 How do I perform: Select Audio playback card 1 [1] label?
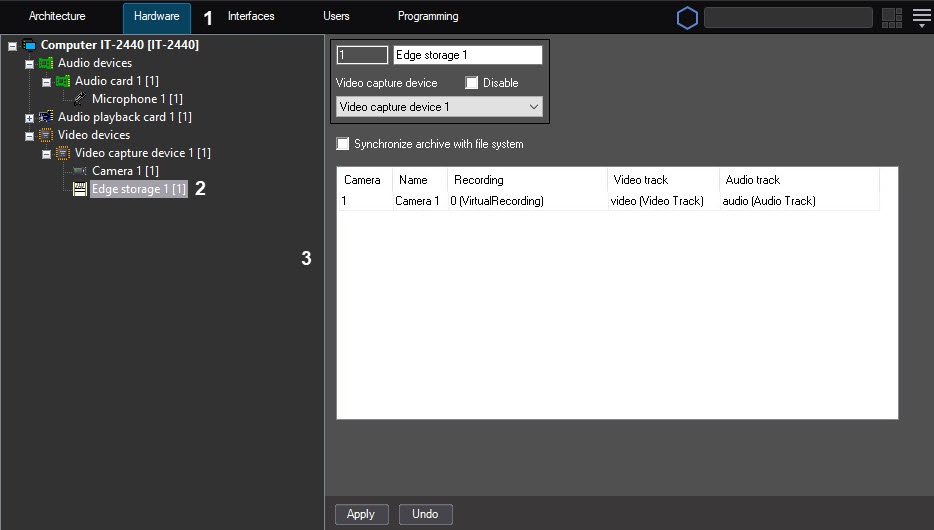(124, 117)
